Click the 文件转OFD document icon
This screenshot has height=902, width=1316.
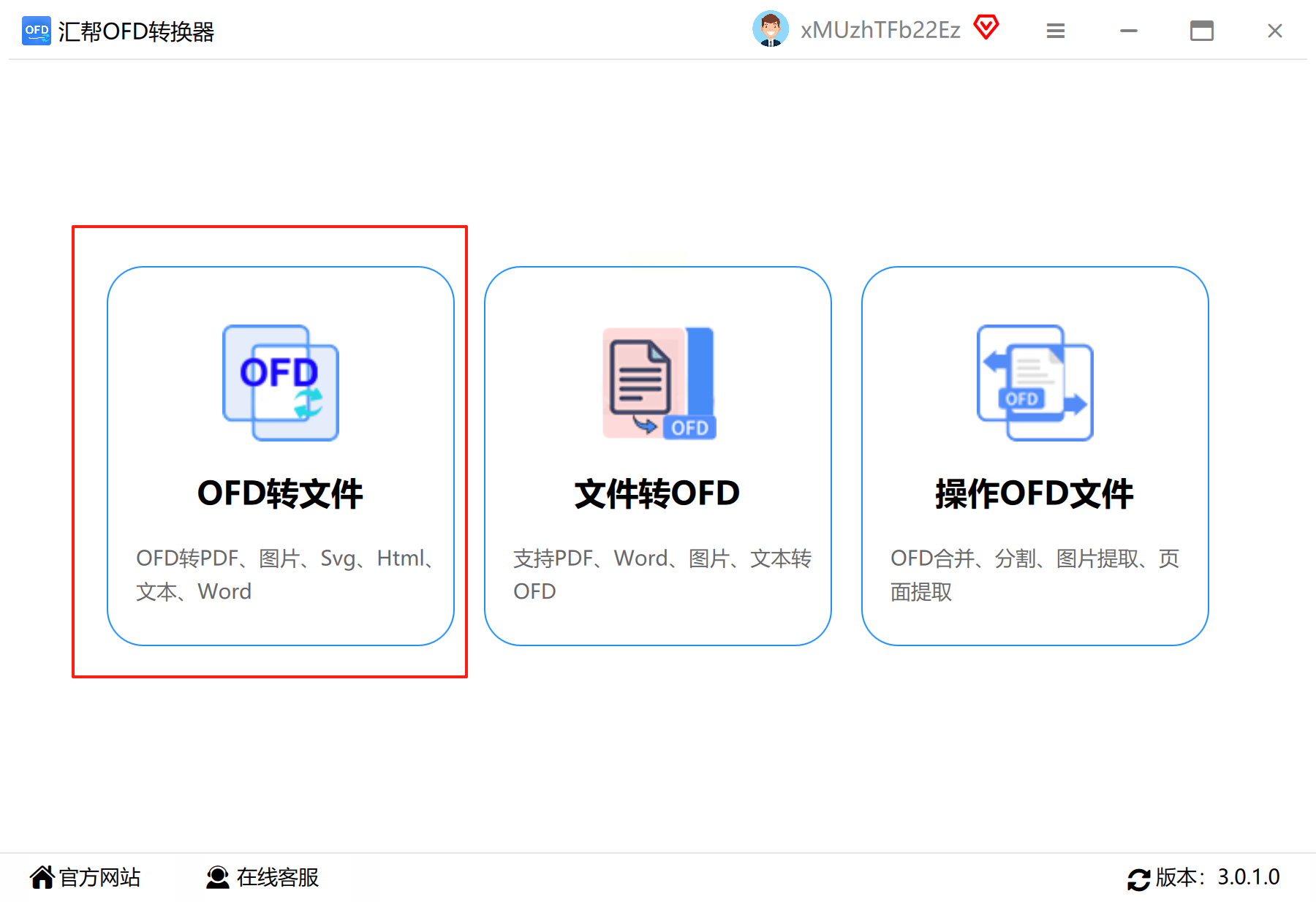click(659, 383)
